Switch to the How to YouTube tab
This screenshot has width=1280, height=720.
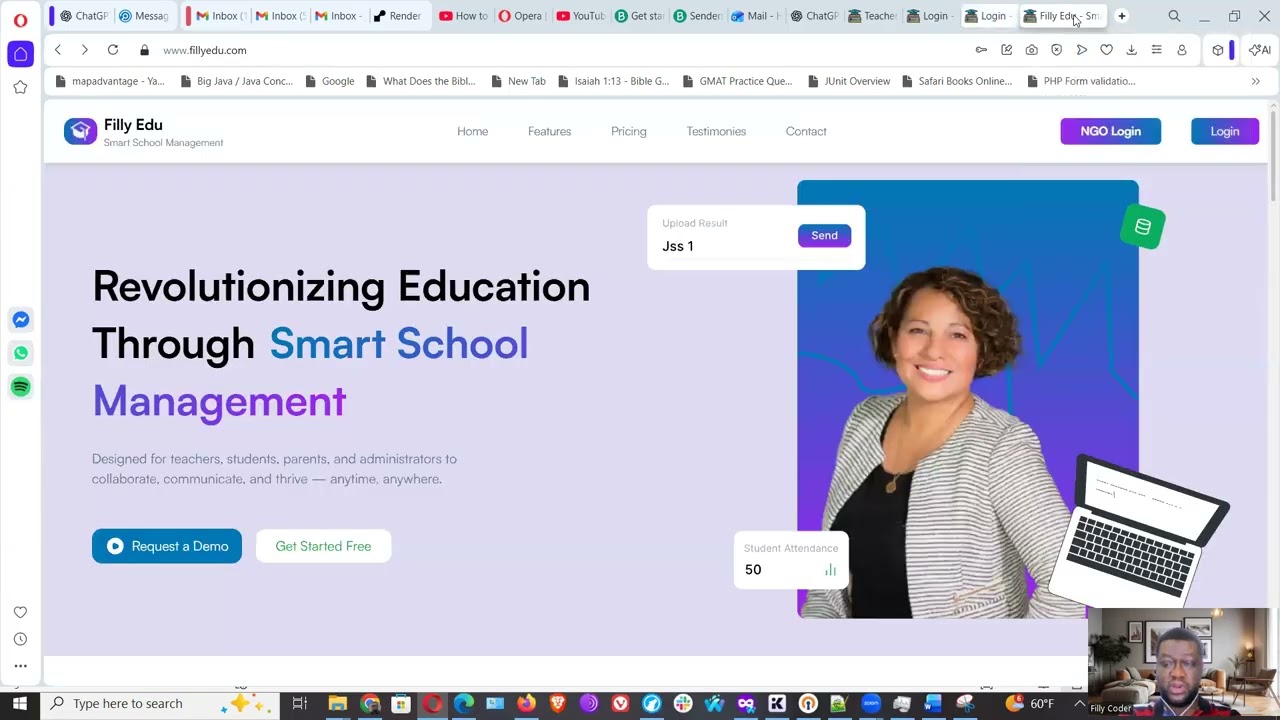click(x=463, y=16)
